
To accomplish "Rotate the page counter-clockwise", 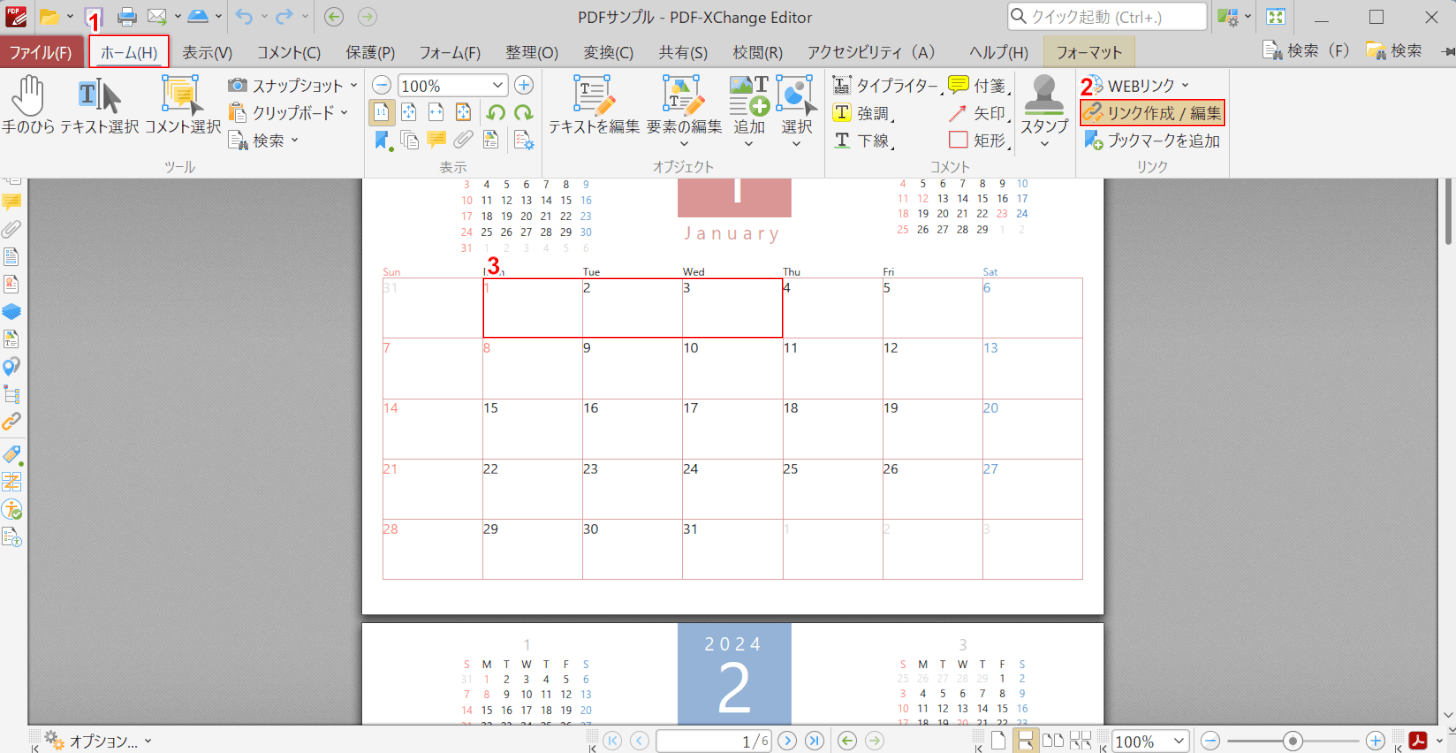I will (495, 112).
